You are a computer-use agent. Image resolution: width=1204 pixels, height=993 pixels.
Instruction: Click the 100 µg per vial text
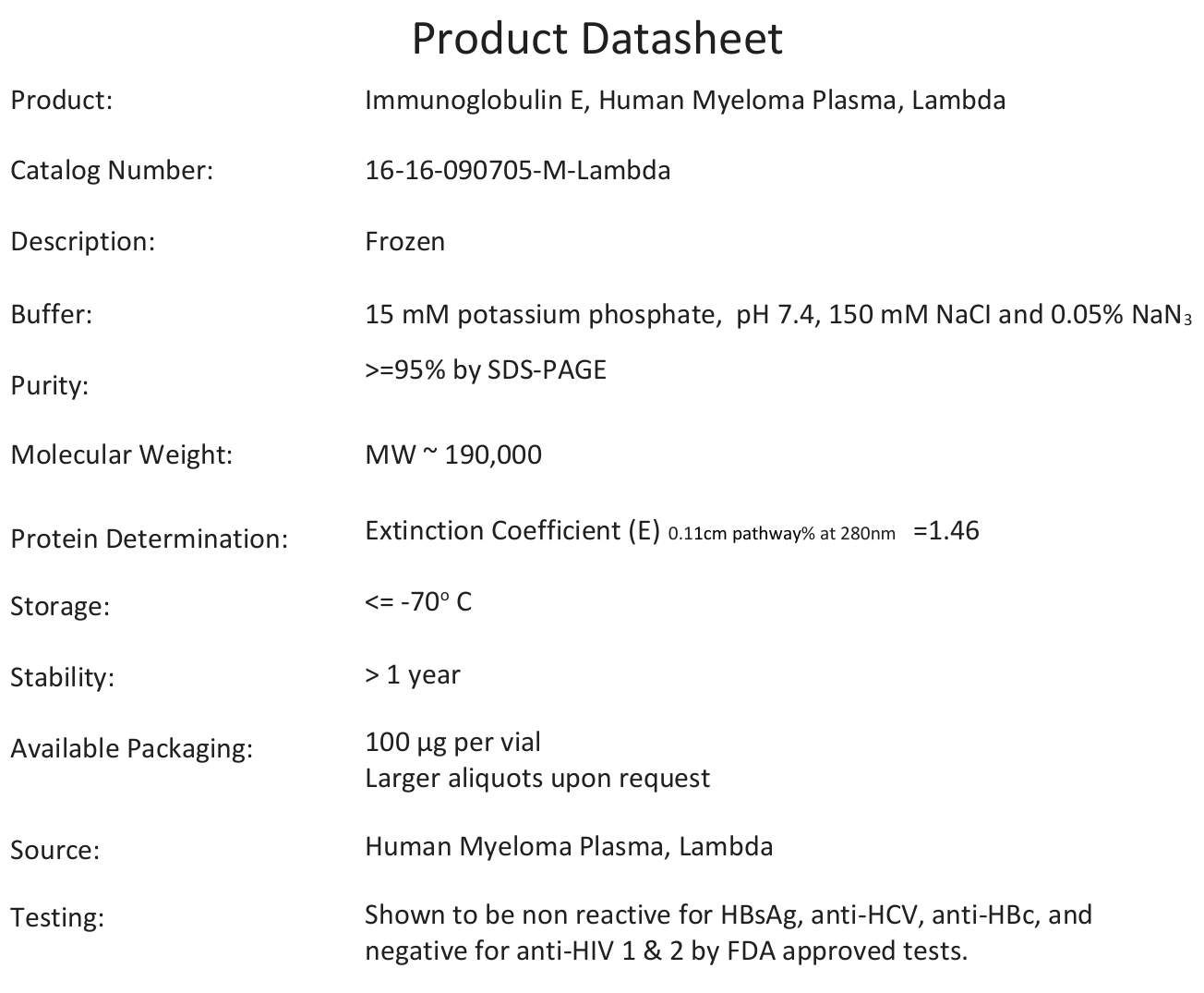(x=452, y=743)
